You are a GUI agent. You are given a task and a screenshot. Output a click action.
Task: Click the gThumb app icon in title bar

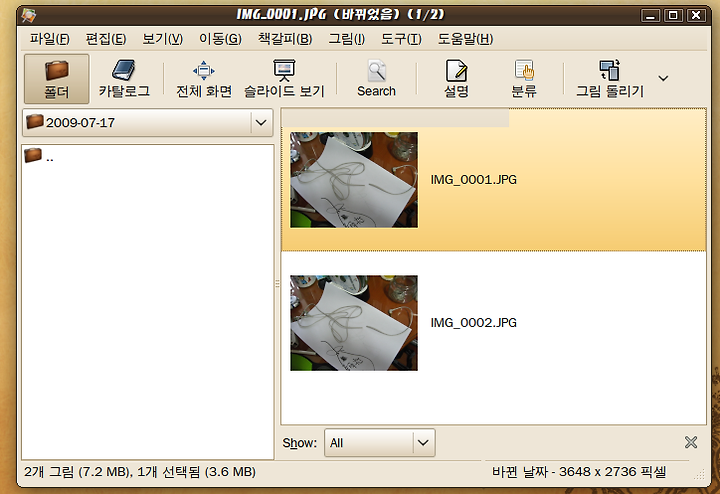(x=28, y=15)
